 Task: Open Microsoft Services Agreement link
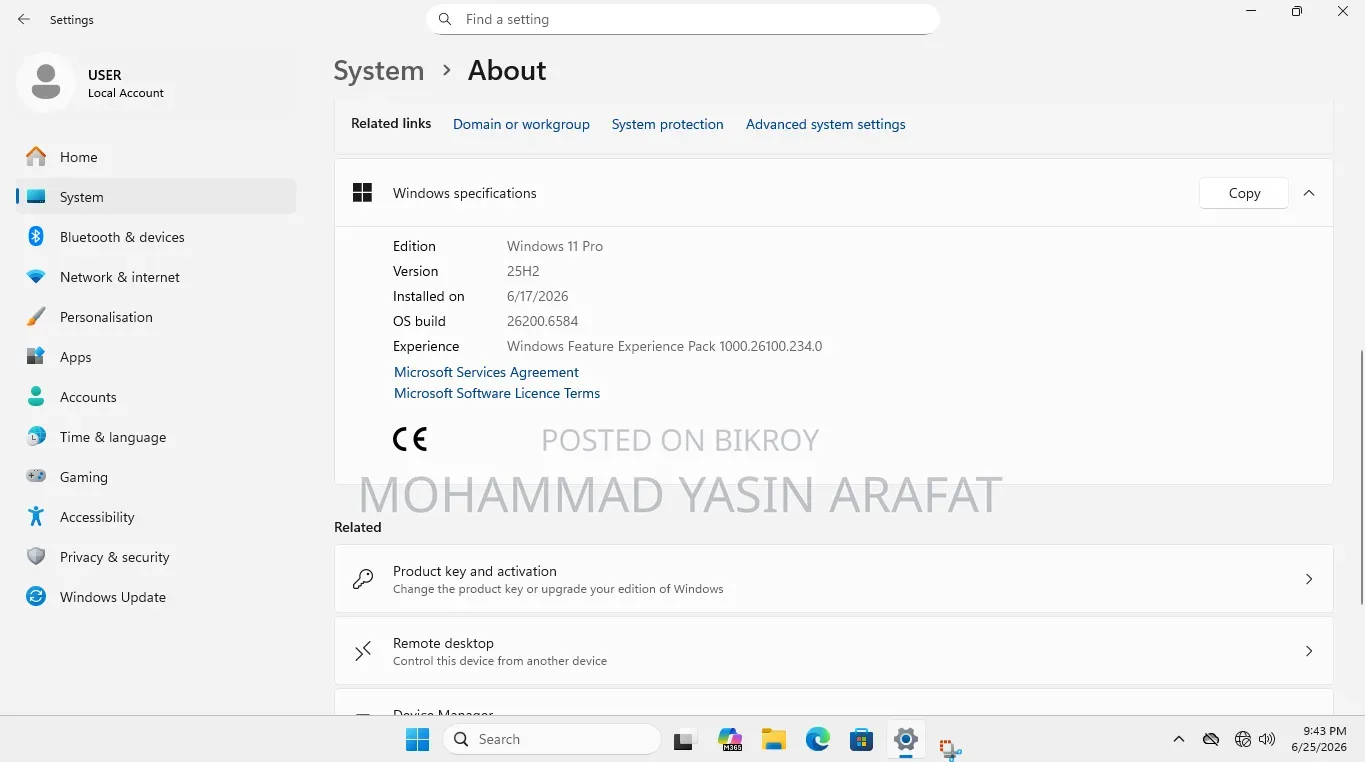pos(486,372)
